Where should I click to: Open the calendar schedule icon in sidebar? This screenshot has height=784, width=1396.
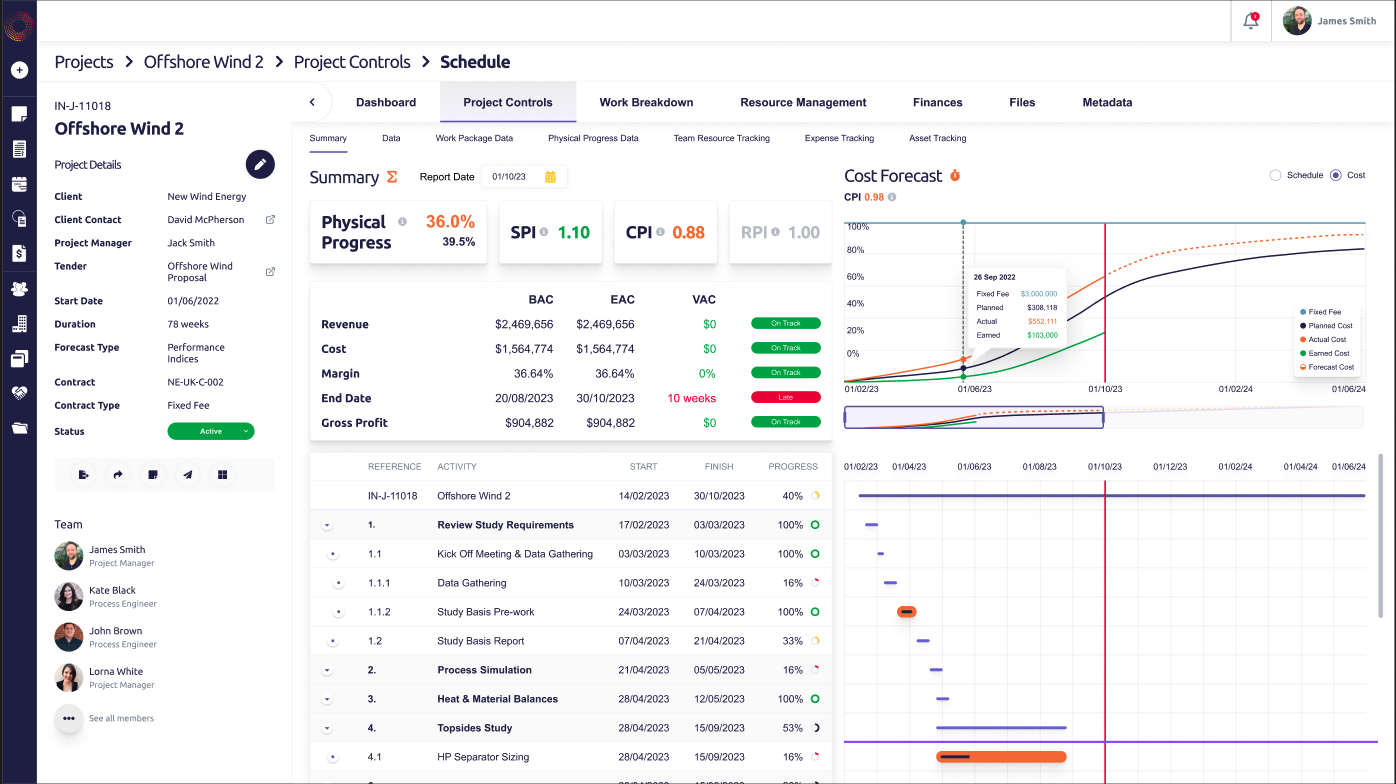tap(19, 184)
